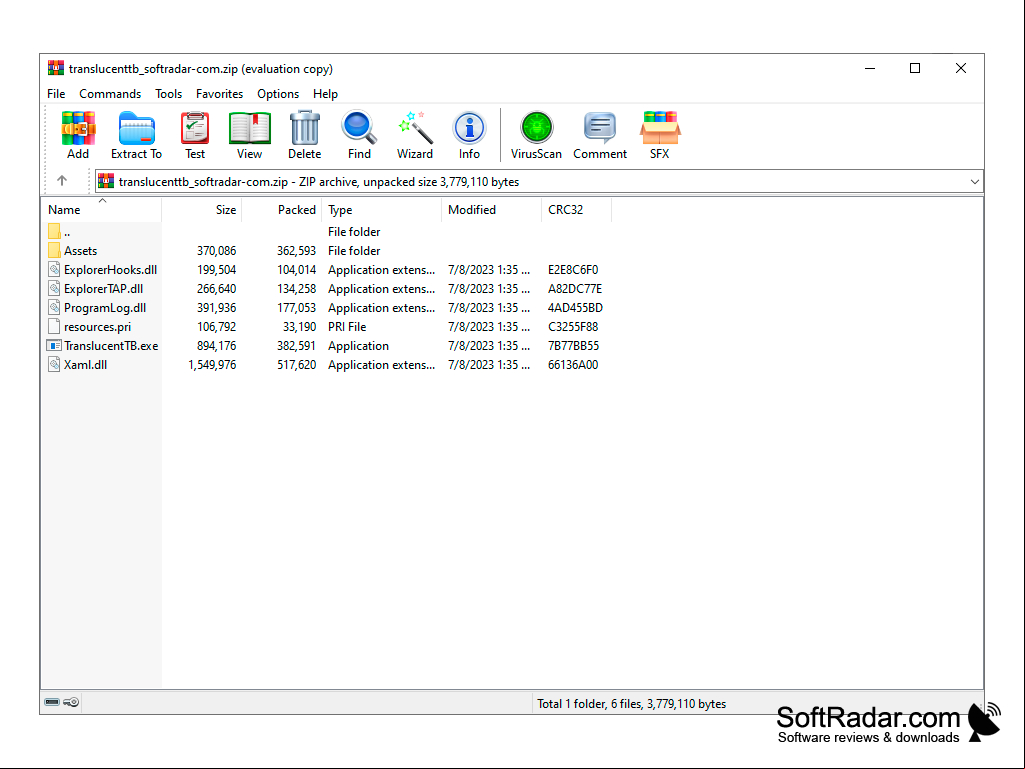This screenshot has height=769, width=1025.
Task: Go up one folder level arrow
Action: click(x=62, y=180)
